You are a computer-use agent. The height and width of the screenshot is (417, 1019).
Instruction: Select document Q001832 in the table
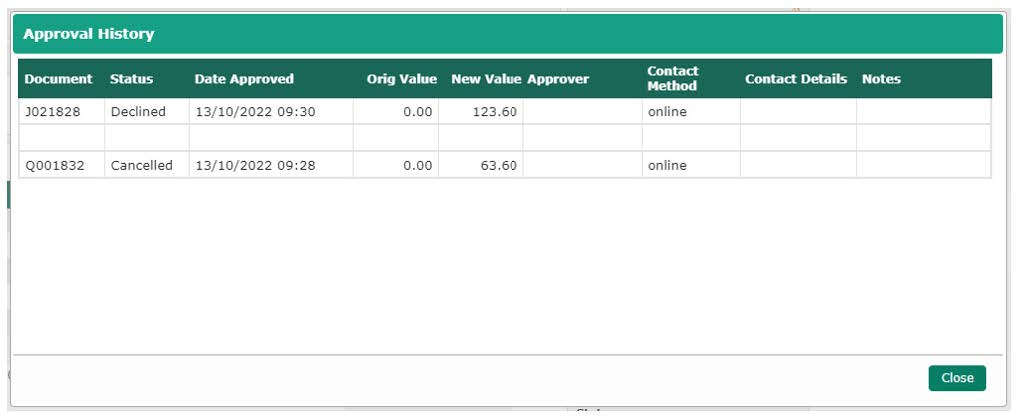(49, 166)
